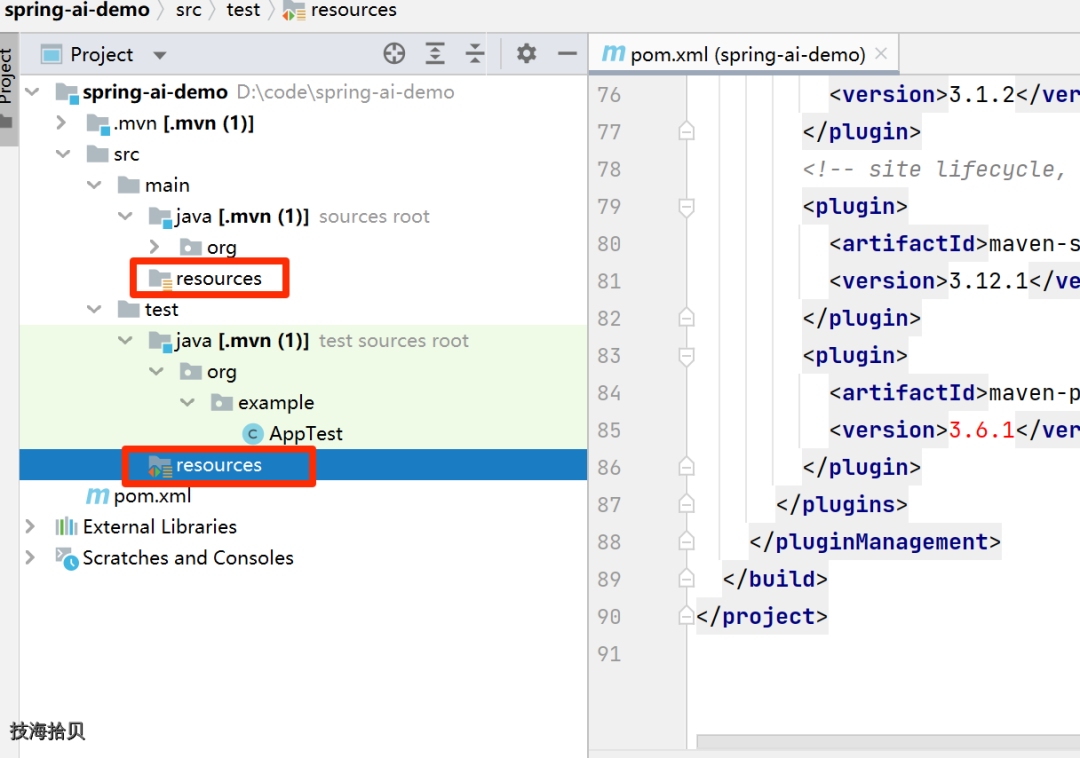
Task: Toggle fold marker at line 79 plugin
Action: 686,207
